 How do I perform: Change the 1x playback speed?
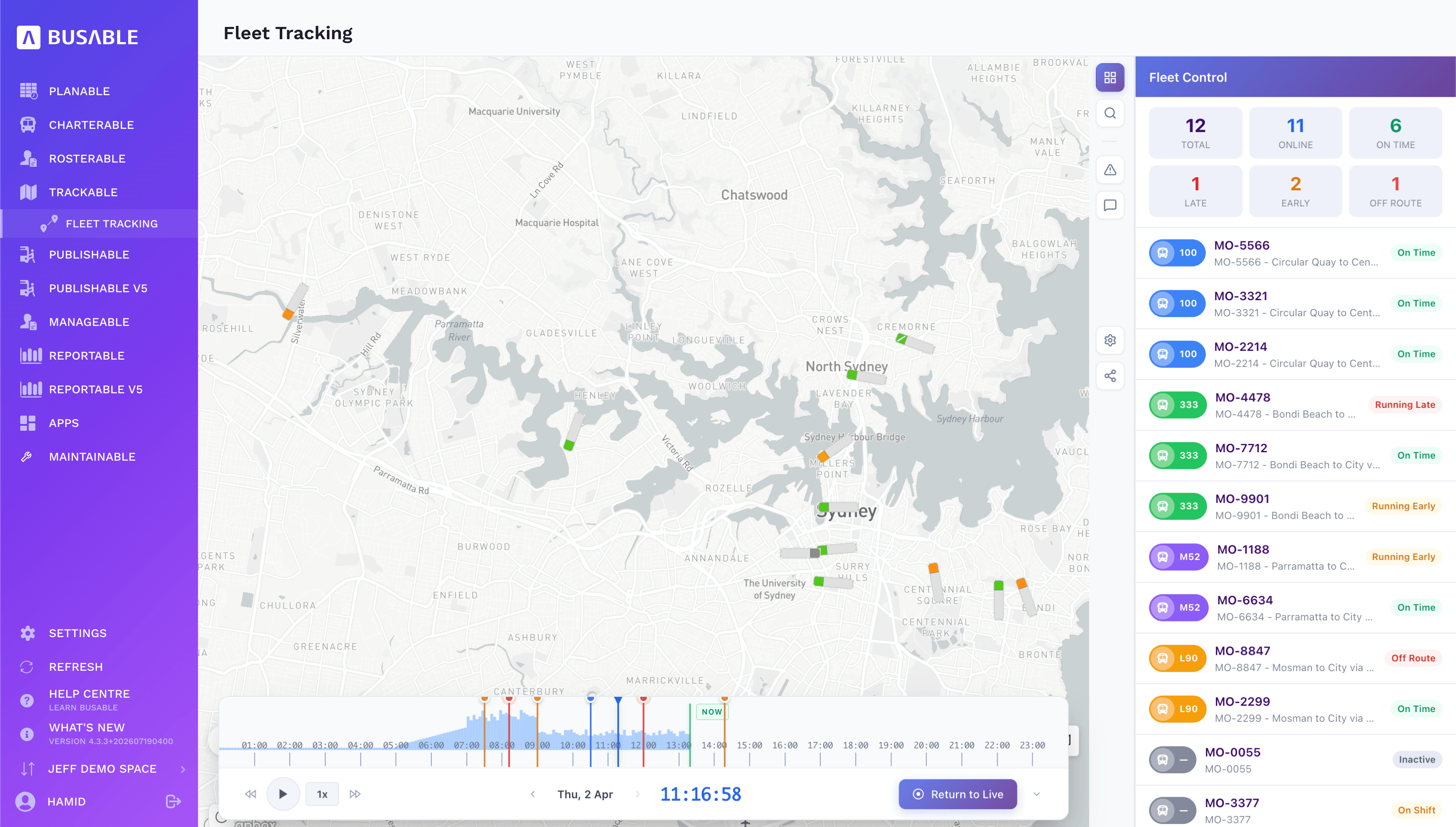click(322, 794)
